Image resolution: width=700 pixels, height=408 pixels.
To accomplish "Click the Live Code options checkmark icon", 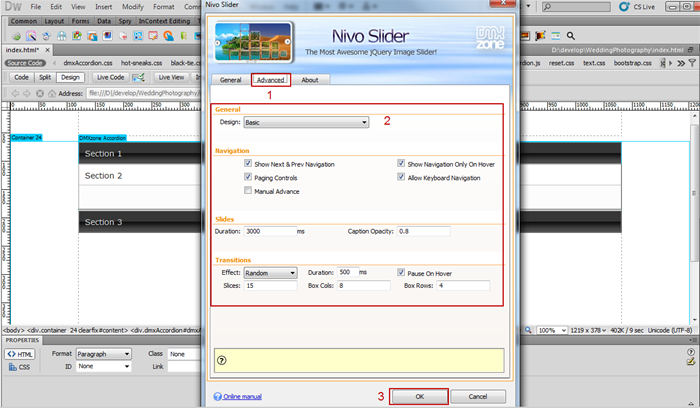I will 138,78.
